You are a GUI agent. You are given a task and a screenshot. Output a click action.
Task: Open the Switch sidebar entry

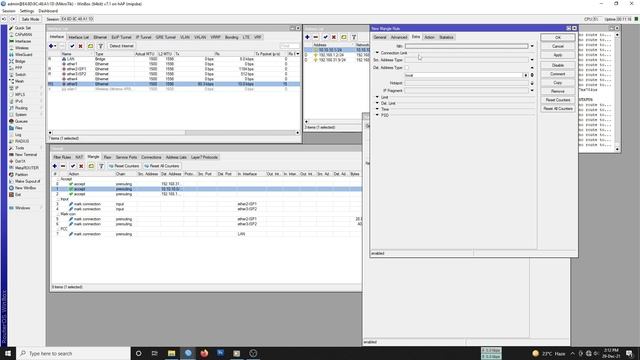pos(20,75)
